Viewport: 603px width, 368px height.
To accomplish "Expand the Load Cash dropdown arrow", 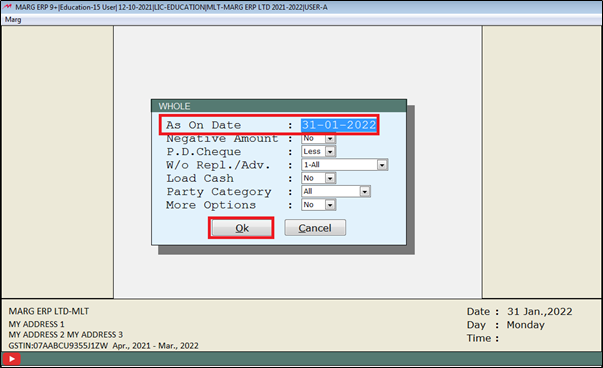I will pyautogui.click(x=330, y=178).
